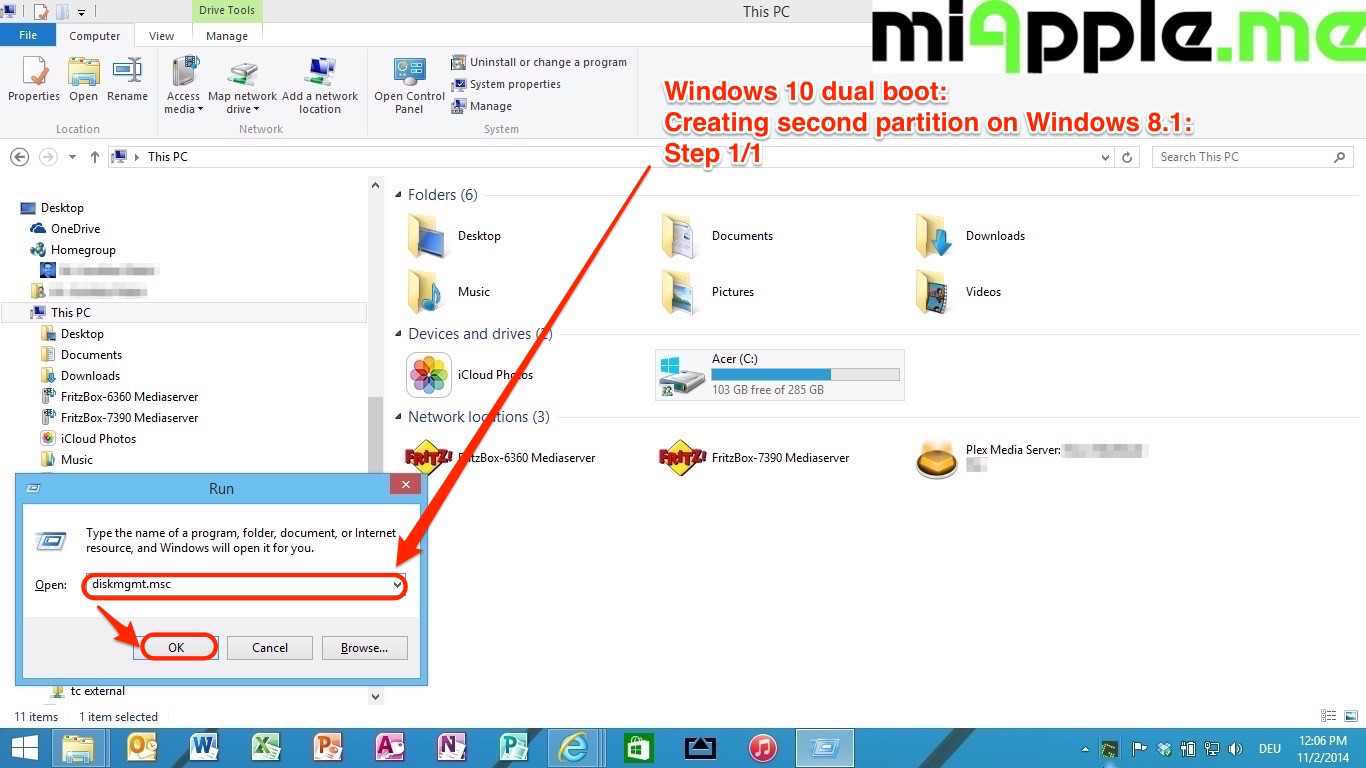Open Control Panel from the ribbon
Screen dimensions: 1366x768
(409, 85)
